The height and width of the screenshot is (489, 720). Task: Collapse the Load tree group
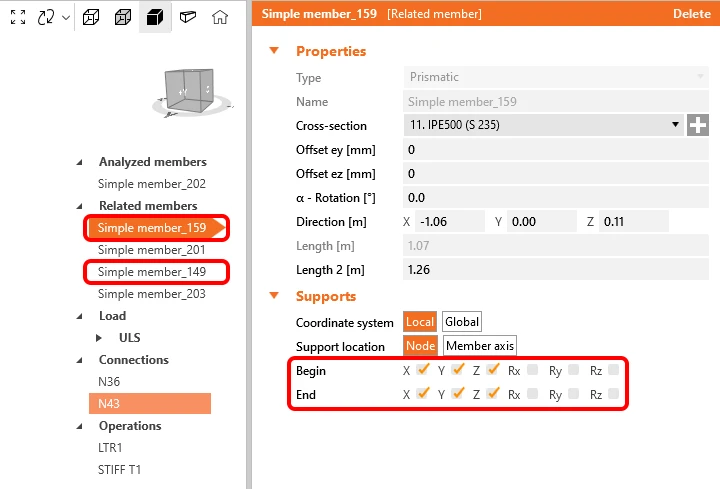(79, 316)
